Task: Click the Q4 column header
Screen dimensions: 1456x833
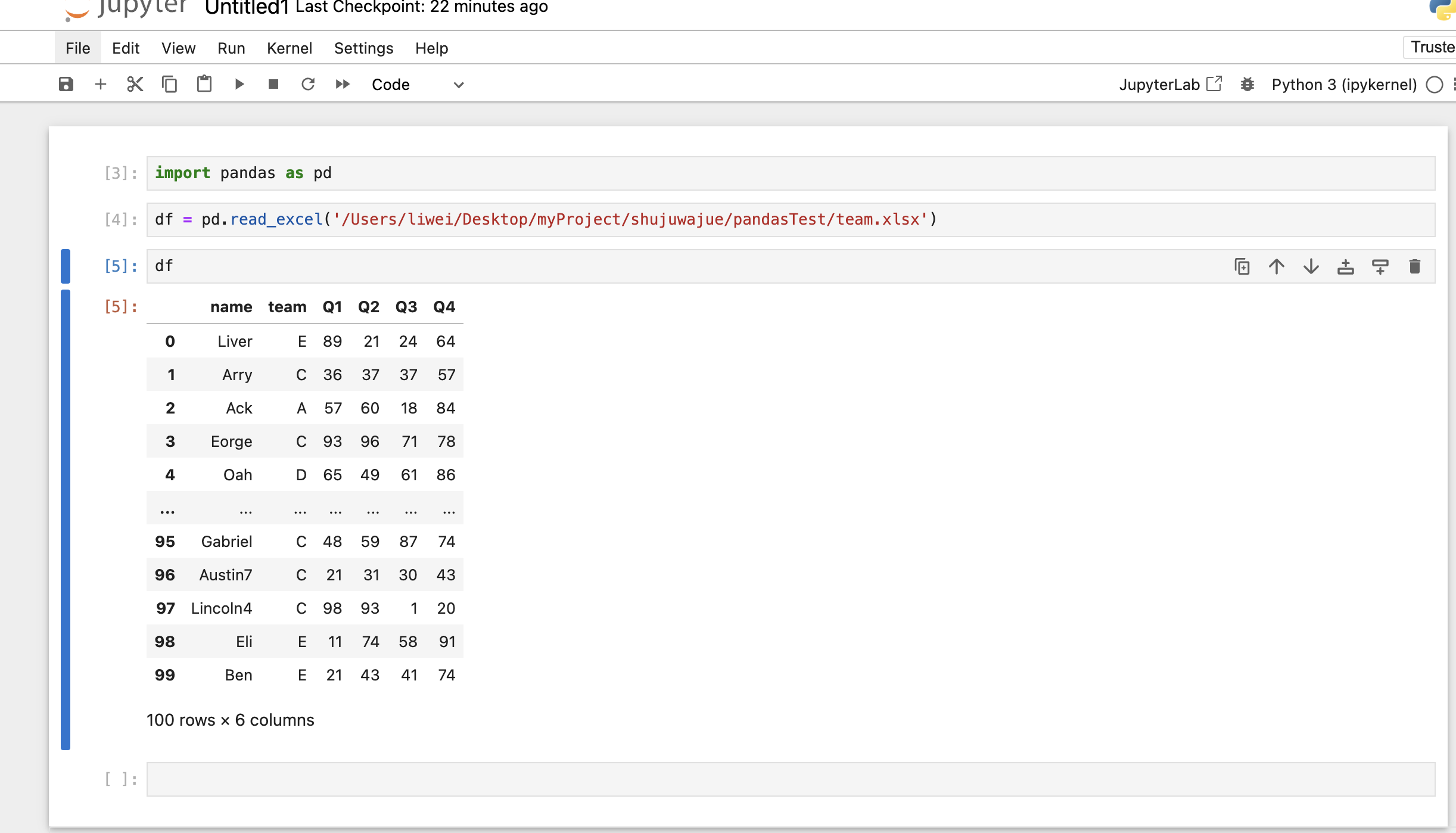Action: coord(444,307)
